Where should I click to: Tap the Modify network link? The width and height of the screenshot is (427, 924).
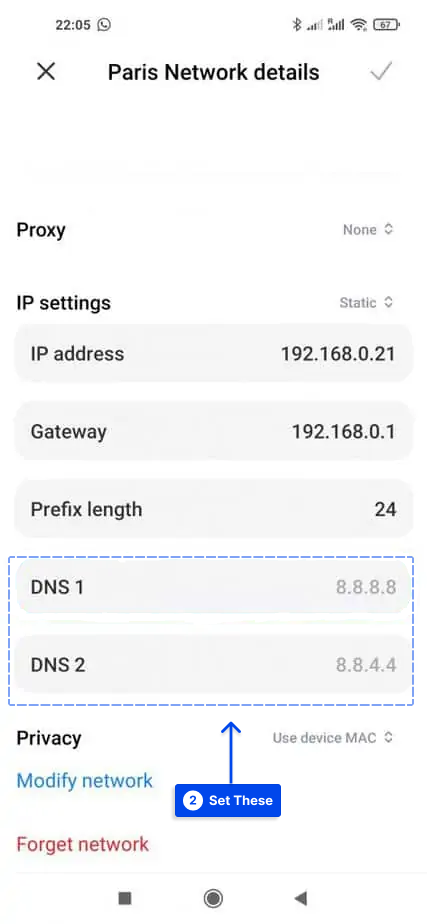(85, 781)
